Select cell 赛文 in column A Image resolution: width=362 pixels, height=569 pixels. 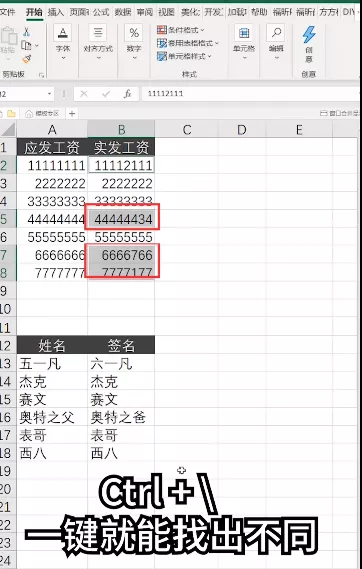[x=52, y=399]
